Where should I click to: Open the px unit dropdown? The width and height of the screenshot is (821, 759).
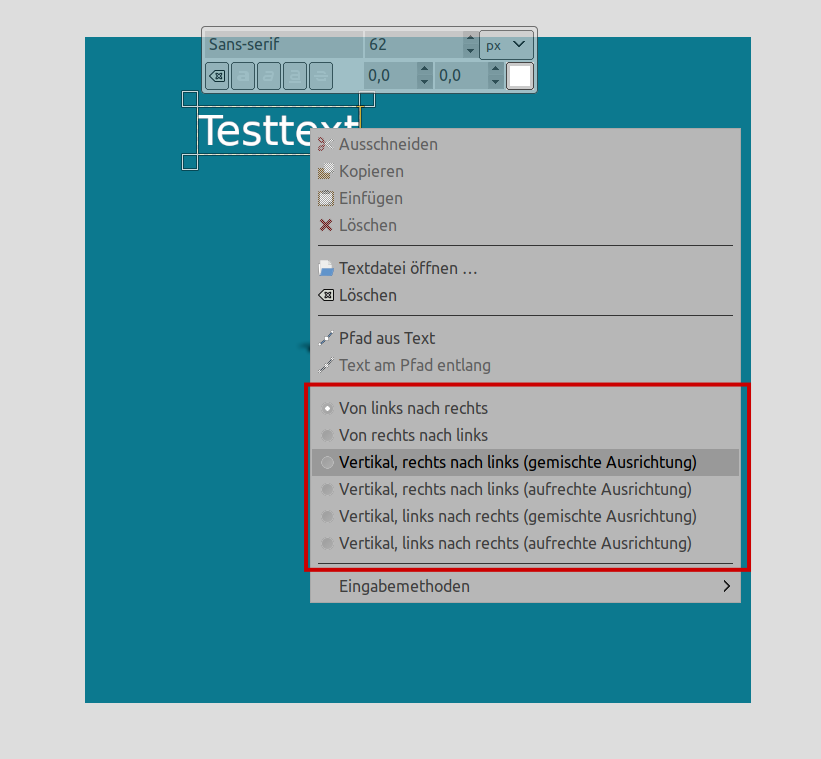tap(506, 45)
